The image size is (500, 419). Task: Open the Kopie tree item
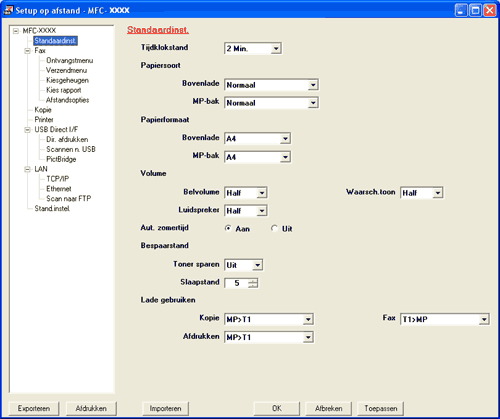click(43, 110)
